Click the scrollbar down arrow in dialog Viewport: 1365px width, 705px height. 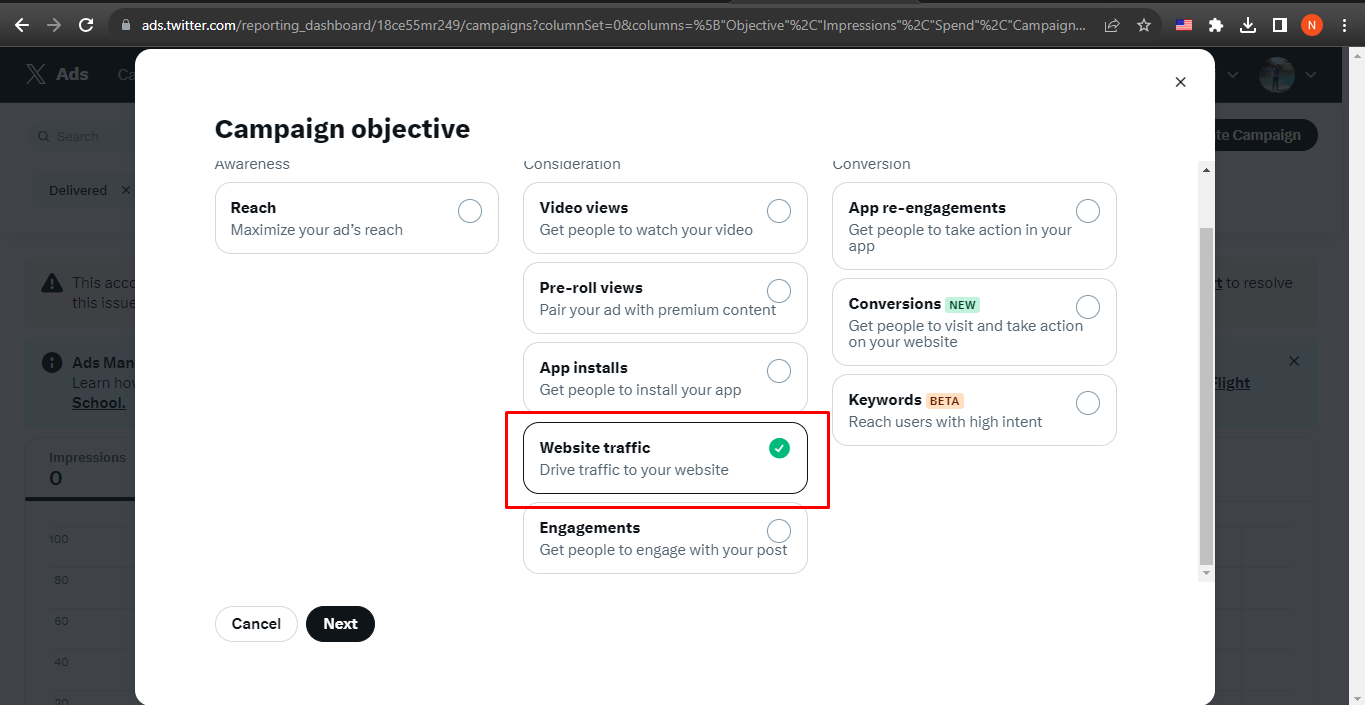[1206, 573]
